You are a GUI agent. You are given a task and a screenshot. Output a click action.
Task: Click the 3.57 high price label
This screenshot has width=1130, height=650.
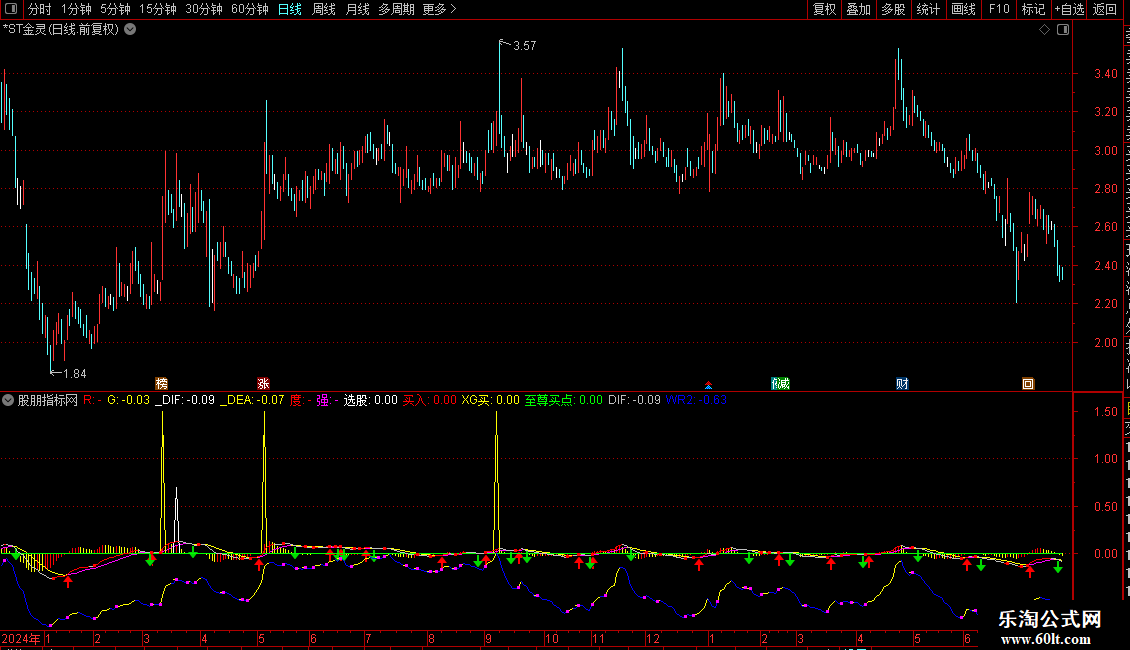pyautogui.click(x=525, y=45)
